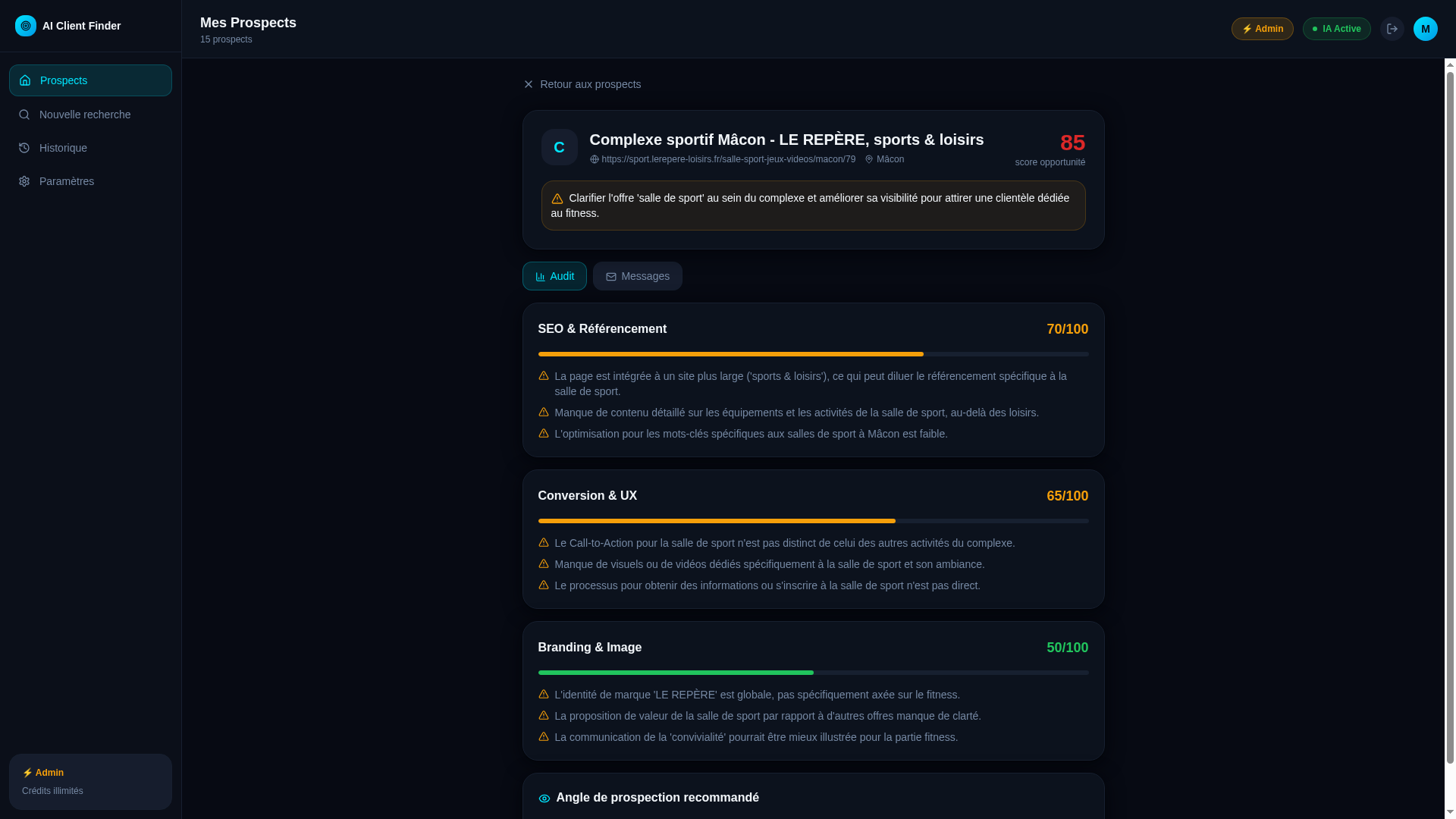Screen dimensions: 1456x819
Task: Click the prospect's 'C' avatar icon
Action: (x=559, y=146)
